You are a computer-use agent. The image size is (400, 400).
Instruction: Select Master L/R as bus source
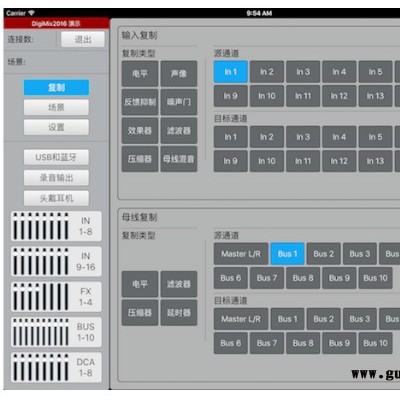[241, 254]
